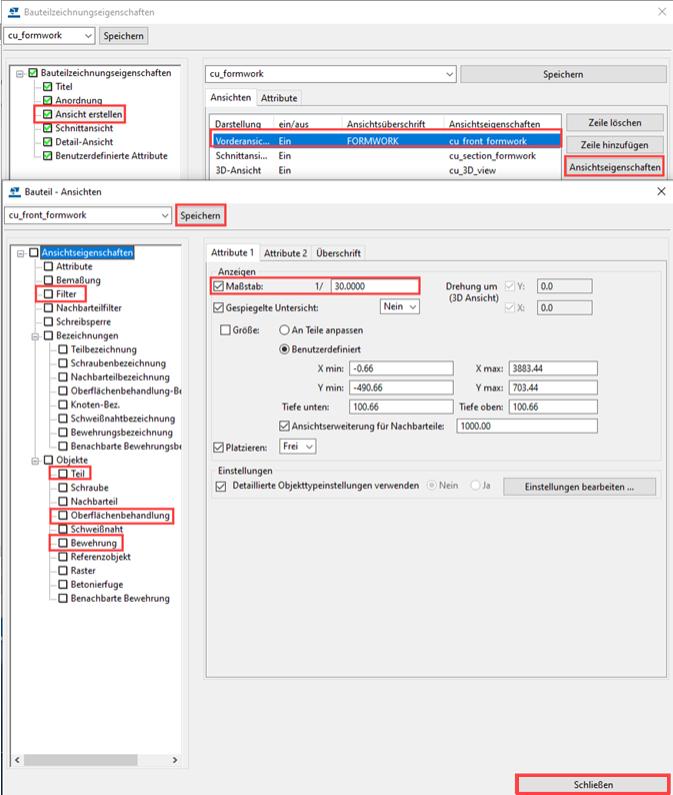
Task: Open Gespiegelte Untersicht Nein dropdown
Action: tap(400, 307)
